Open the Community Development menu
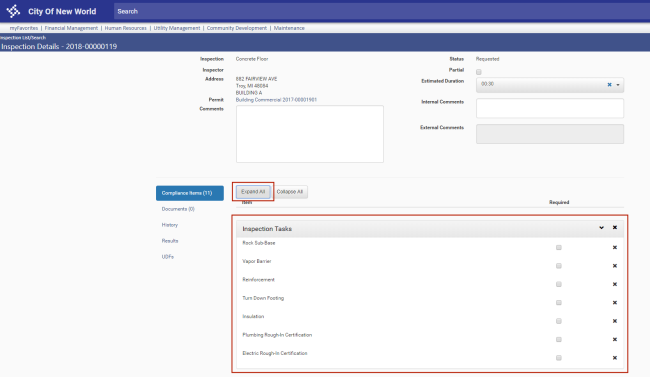650x377 pixels. click(237, 28)
